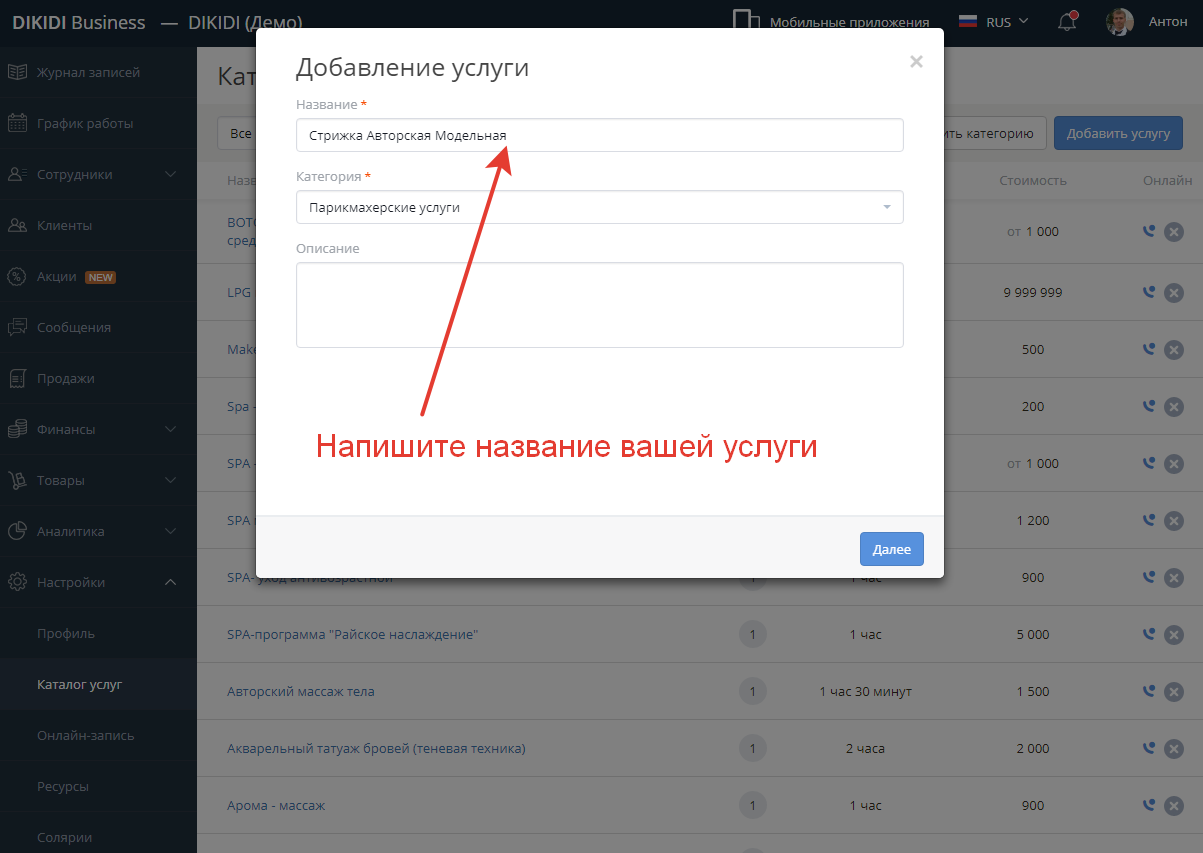Click DIKIDI Business logo
This screenshot has width=1203, height=853.
[79, 22]
